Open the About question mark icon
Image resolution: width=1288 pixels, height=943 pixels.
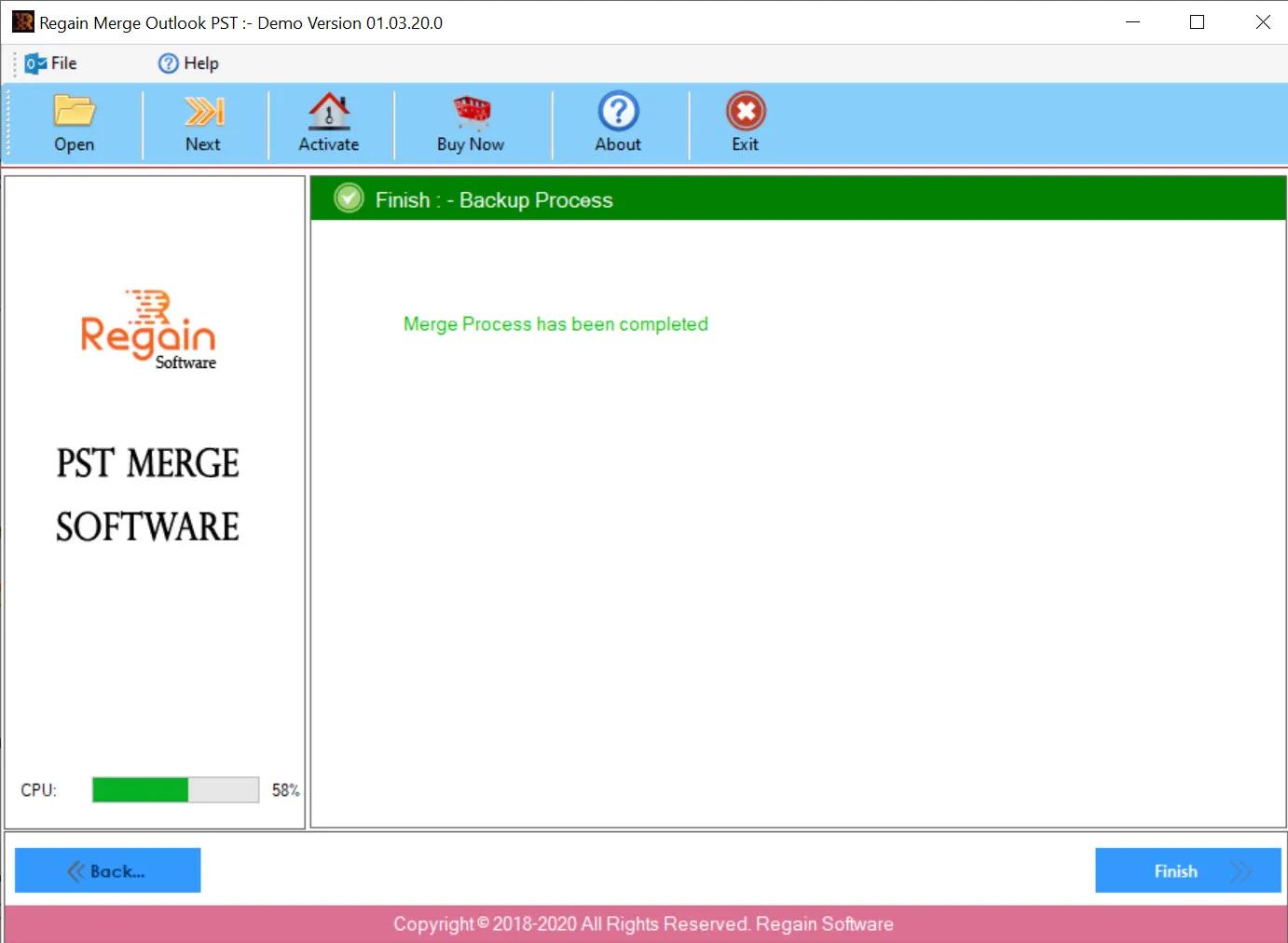point(619,111)
